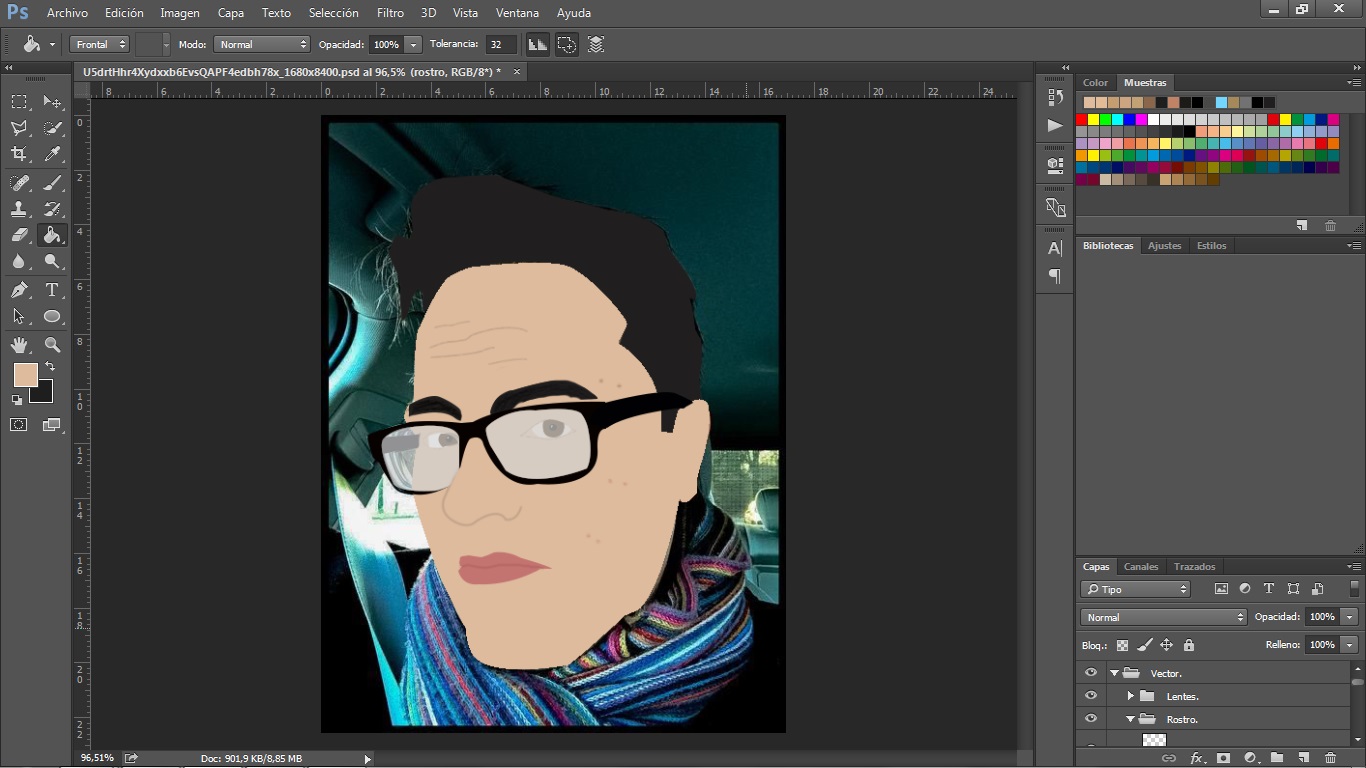Swap foreground and background colors
Screen dimensions: 1366x768
click(50, 367)
